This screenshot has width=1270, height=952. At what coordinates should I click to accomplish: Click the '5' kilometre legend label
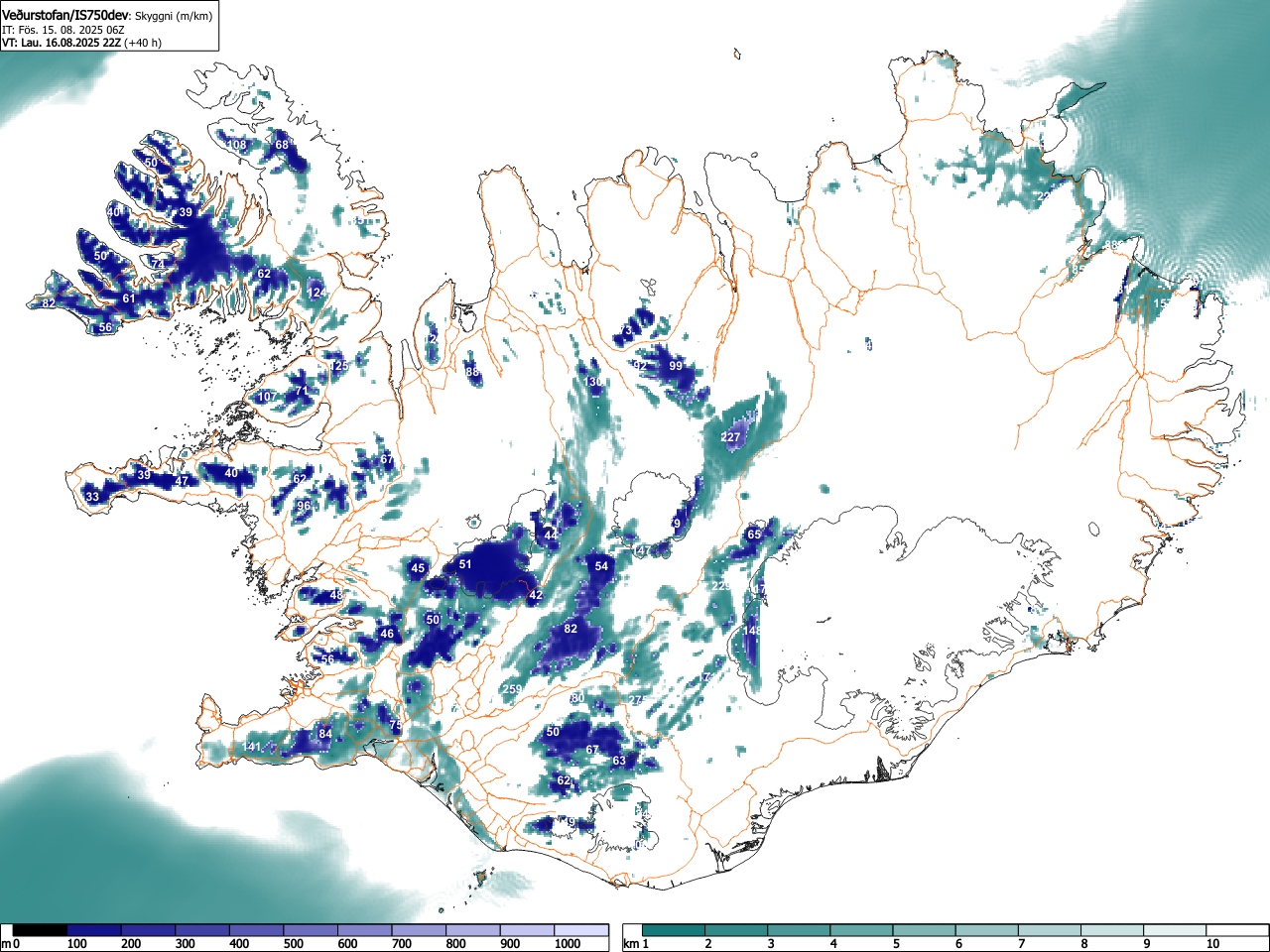click(895, 944)
